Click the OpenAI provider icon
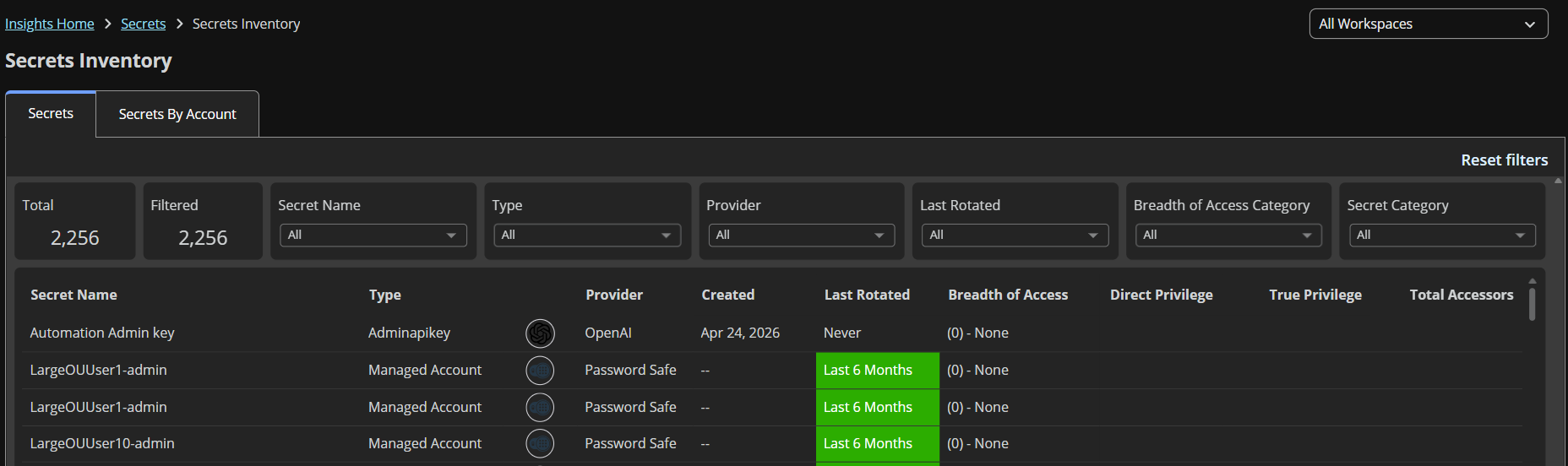Image resolution: width=1568 pixels, height=466 pixels. pyautogui.click(x=540, y=333)
